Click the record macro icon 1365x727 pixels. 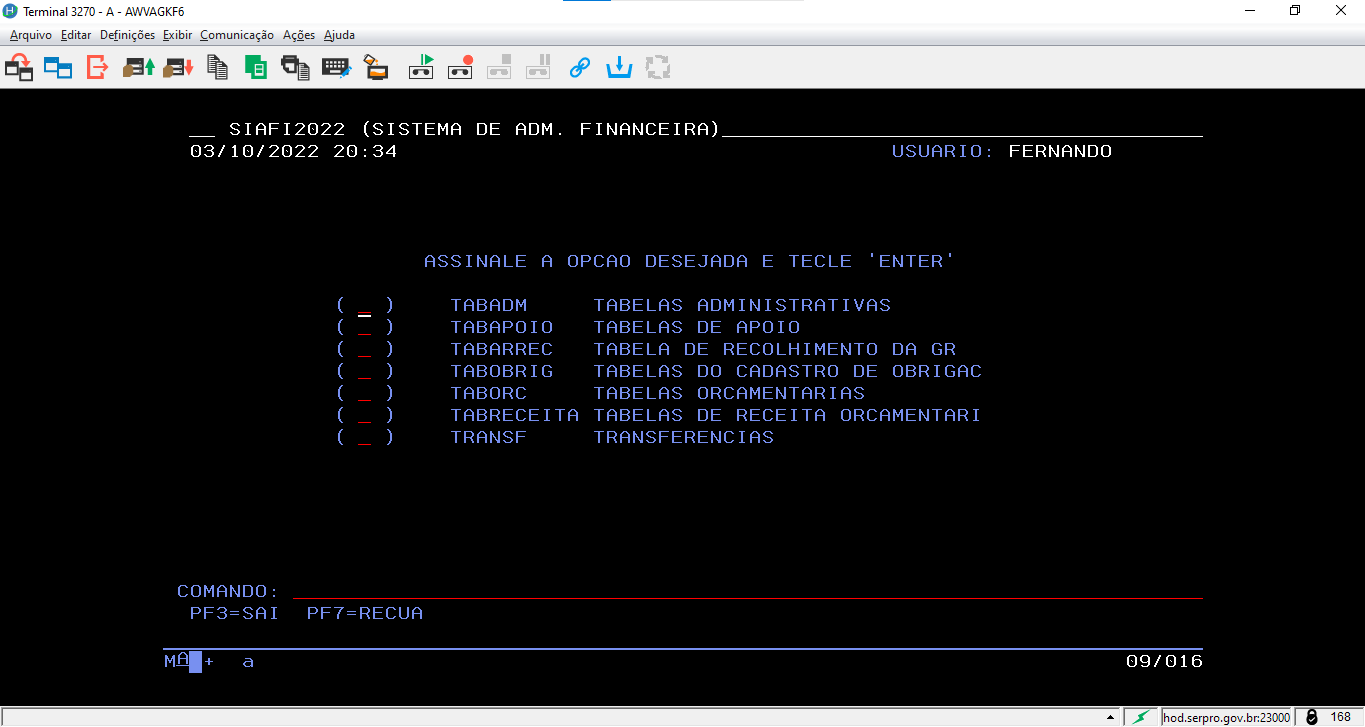click(460, 68)
